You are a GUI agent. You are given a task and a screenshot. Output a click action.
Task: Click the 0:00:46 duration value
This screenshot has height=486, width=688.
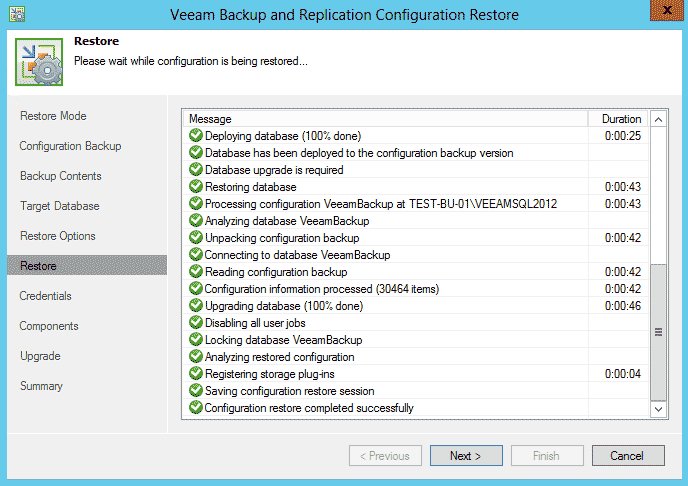(x=623, y=306)
